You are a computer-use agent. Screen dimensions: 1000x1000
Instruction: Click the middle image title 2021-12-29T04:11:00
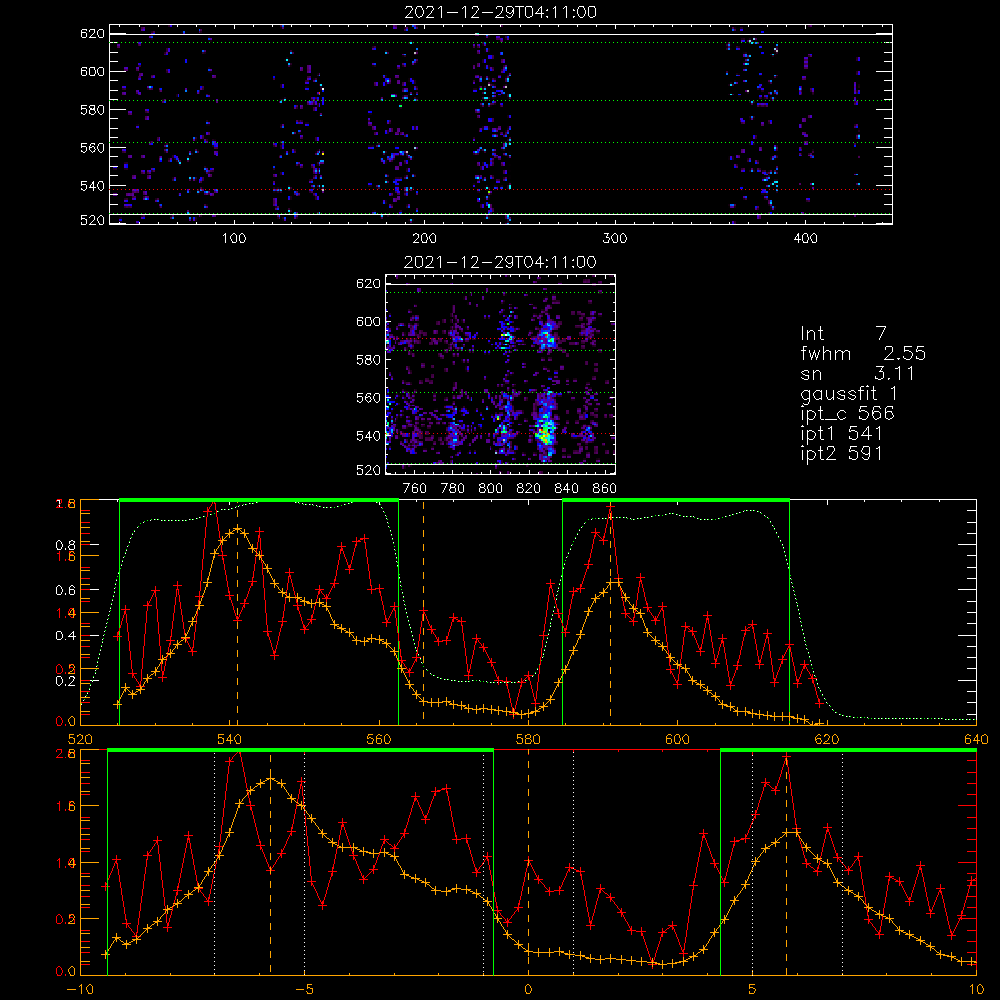[501, 262]
